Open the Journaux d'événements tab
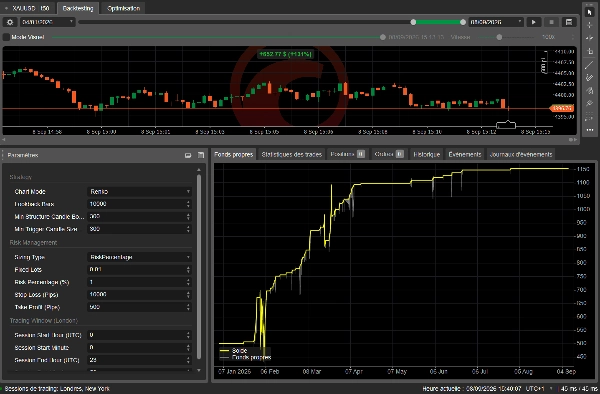Viewport: 600px width, 394px height. click(521, 154)
